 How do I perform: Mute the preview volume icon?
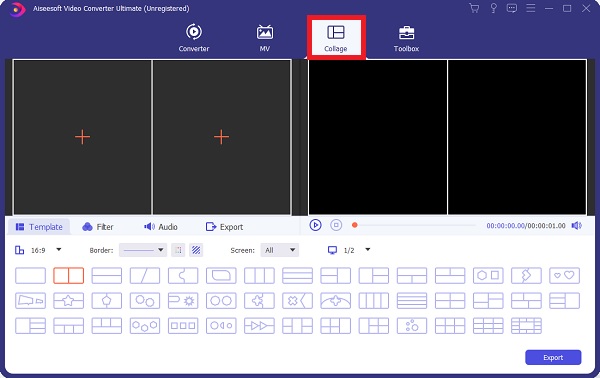(576, 226)
